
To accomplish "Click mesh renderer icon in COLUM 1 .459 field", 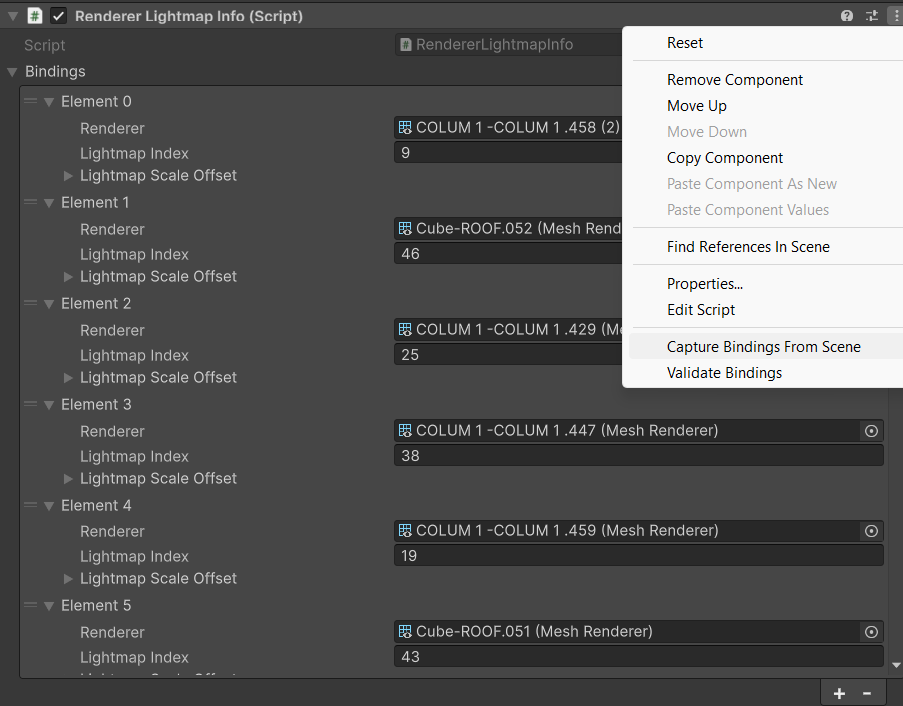I will (x=405, y=530).
